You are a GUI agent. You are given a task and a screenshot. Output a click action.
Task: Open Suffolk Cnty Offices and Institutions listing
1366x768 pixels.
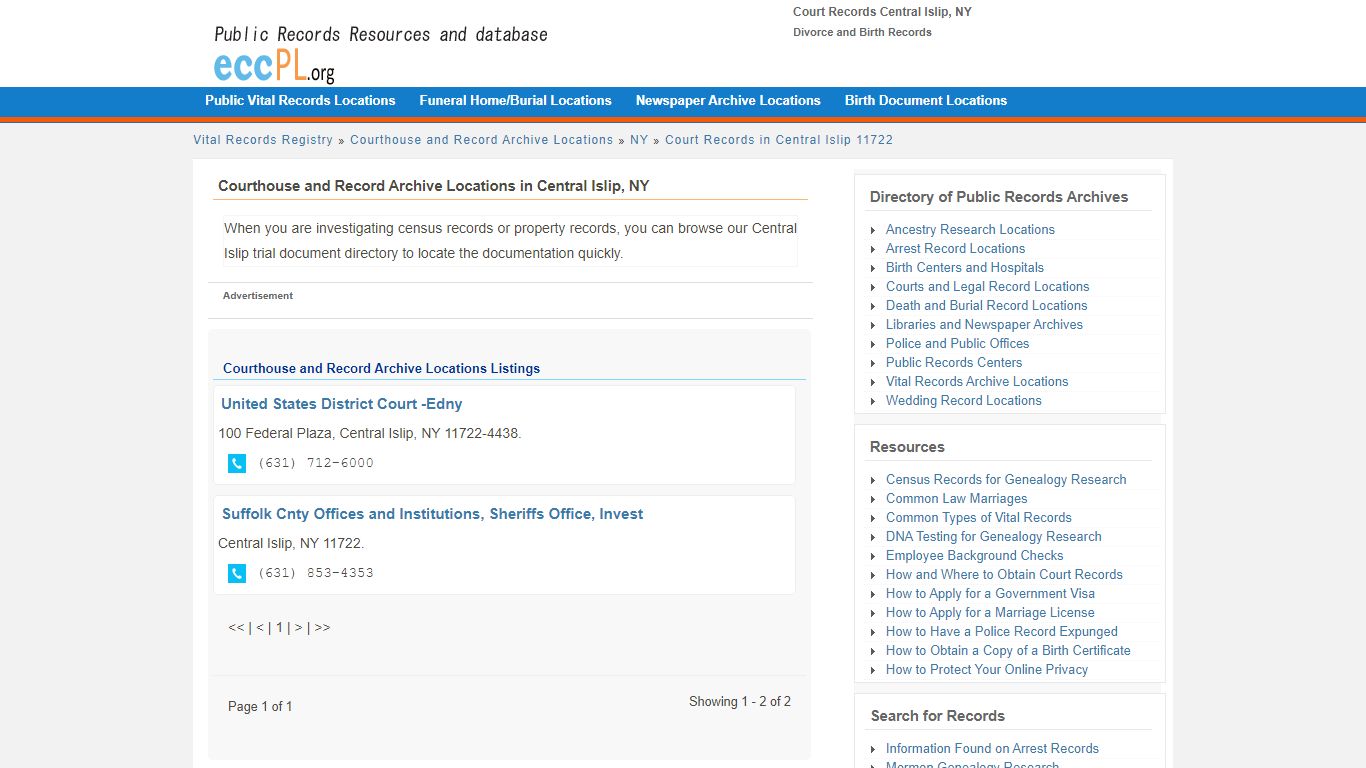433,514
